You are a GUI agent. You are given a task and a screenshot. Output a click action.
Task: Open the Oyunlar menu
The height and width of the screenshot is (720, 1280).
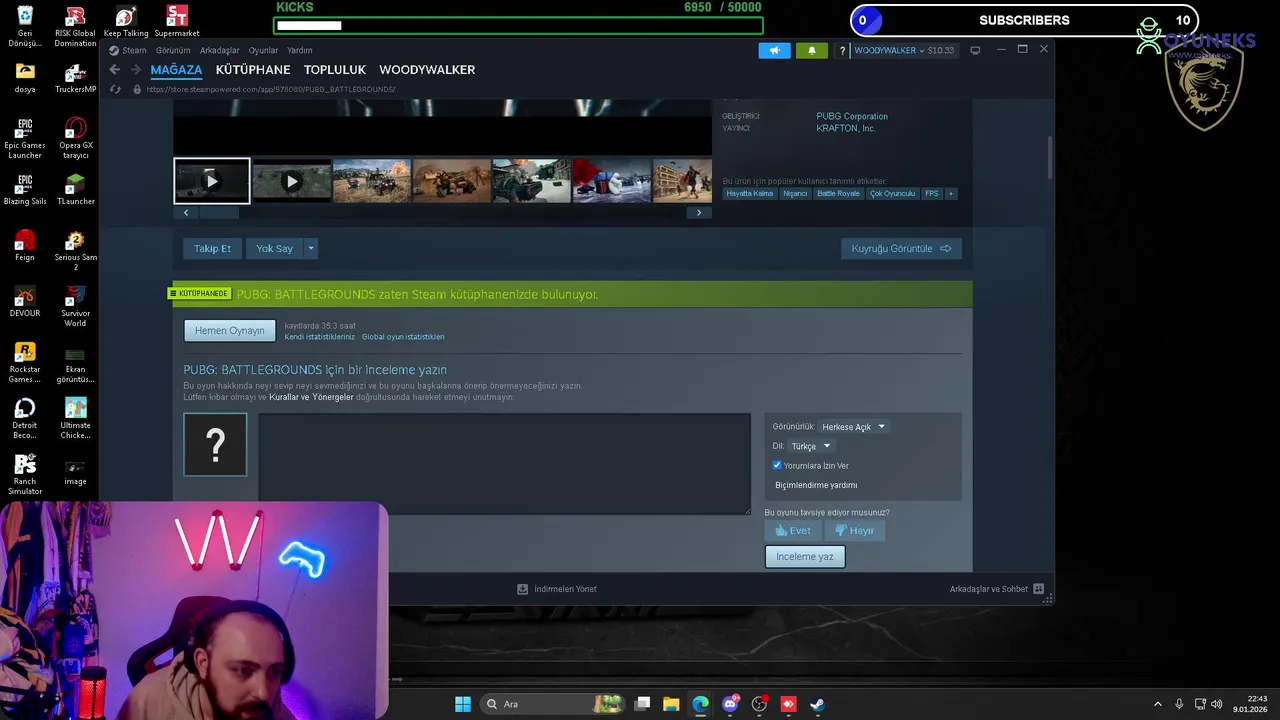264,50
